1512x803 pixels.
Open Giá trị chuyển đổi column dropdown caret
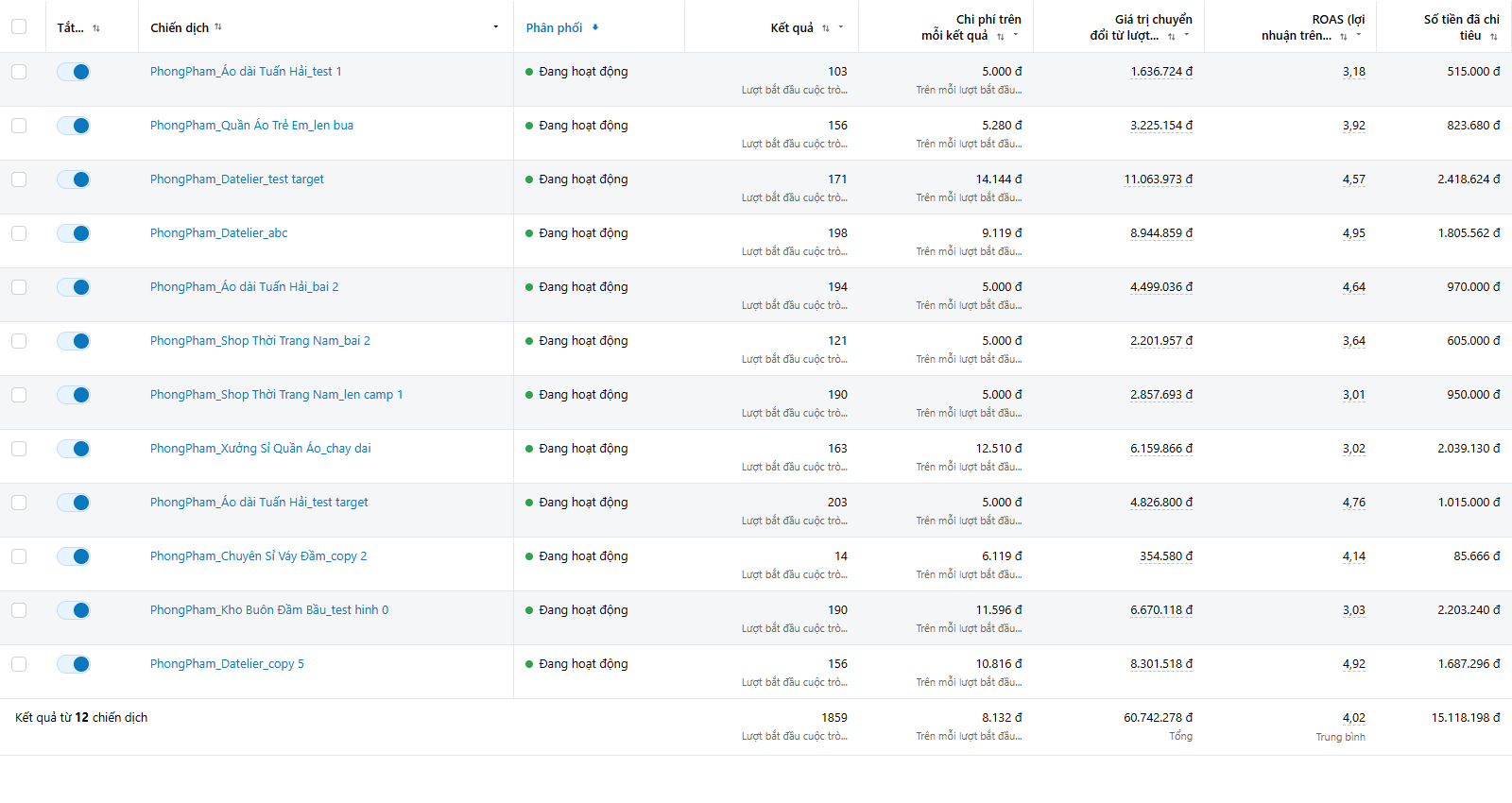(x=1187, y=35)
